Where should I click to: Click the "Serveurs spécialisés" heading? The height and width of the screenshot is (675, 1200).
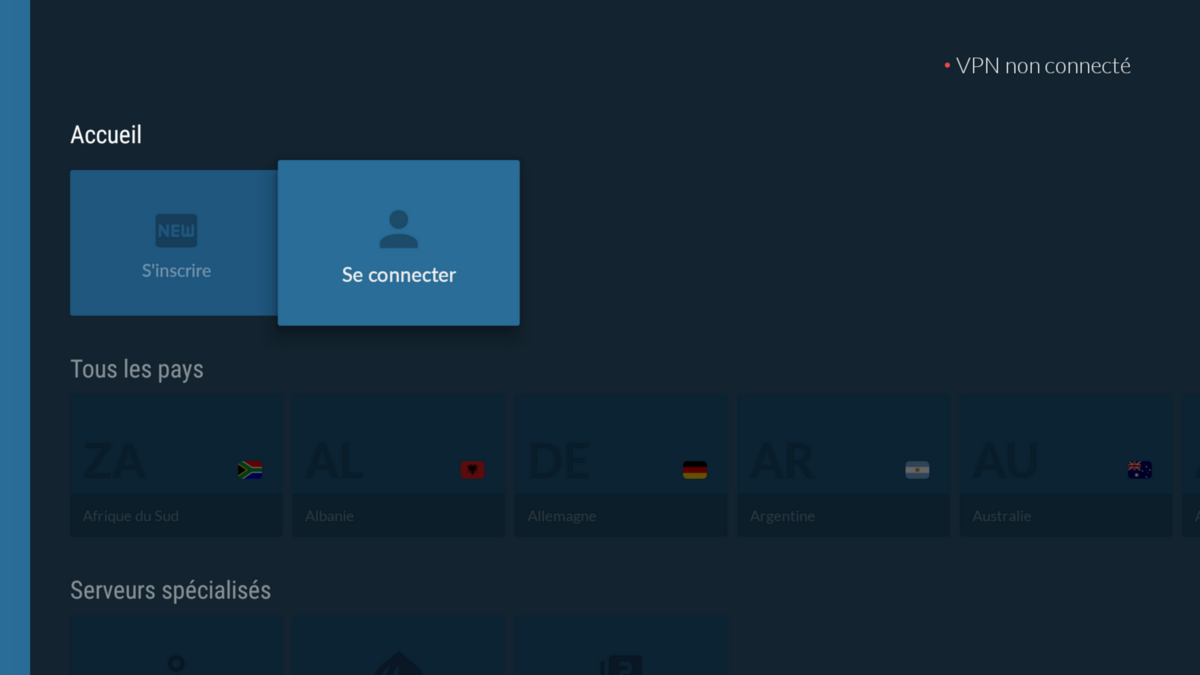(x=170, y=590)
